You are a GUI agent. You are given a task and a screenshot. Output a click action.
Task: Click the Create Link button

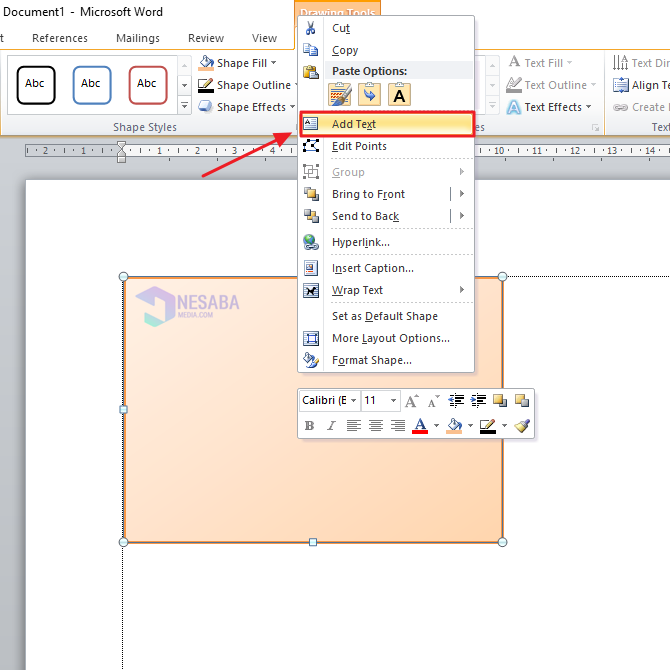(641, 107)
